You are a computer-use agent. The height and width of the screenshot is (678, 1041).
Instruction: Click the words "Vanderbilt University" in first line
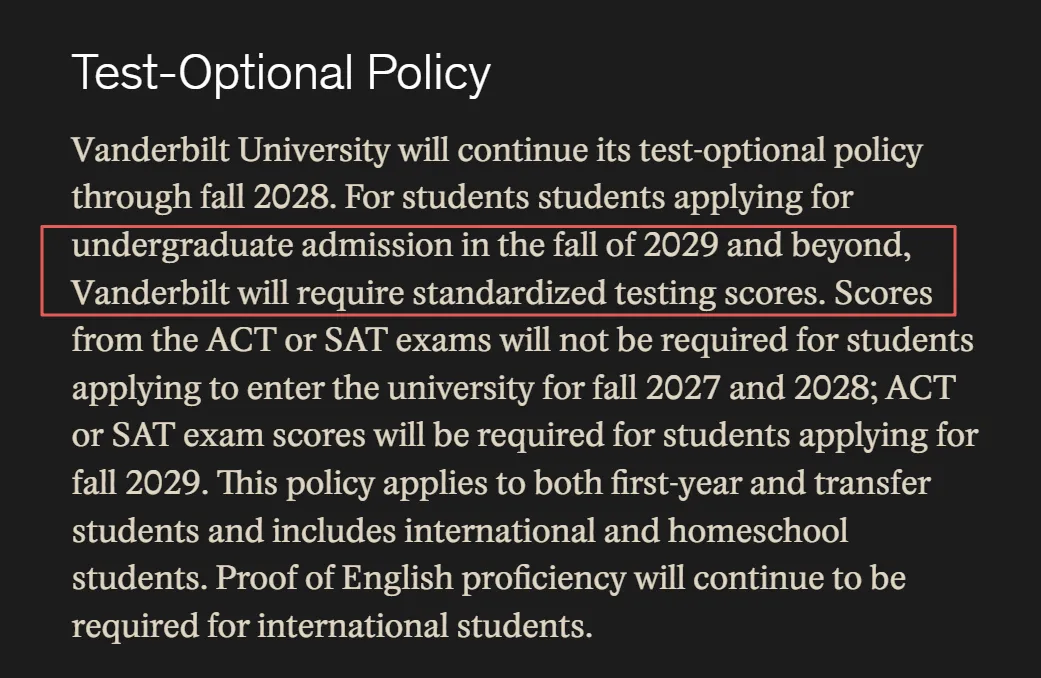tap(230, 150)
